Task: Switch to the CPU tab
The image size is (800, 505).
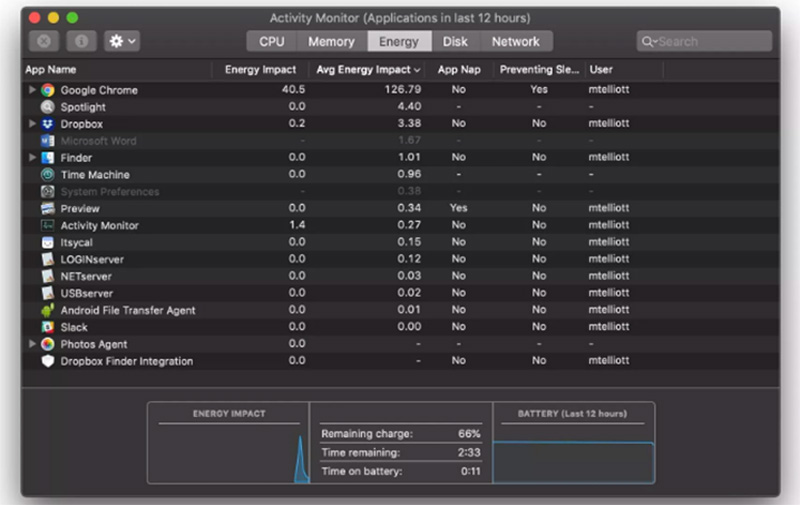Action: coord(272,42)
